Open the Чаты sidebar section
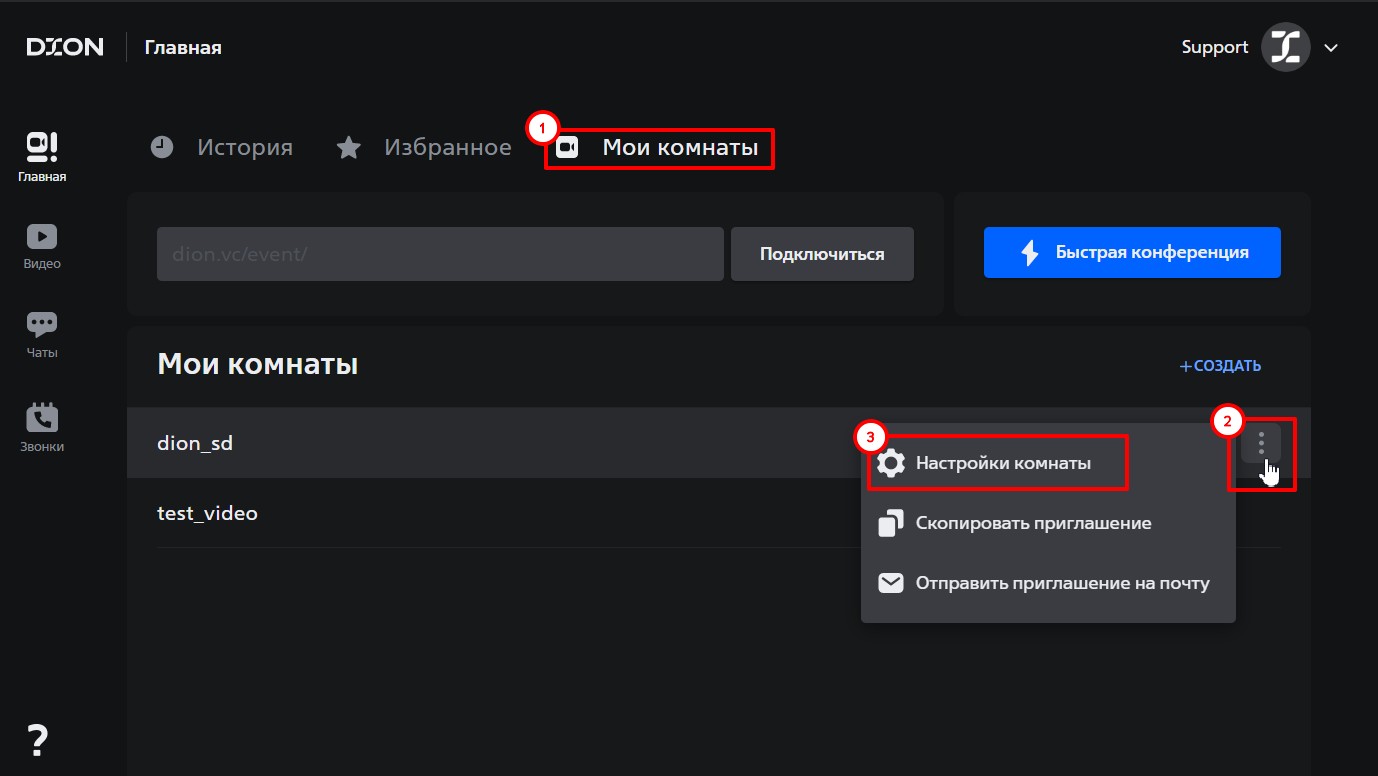Image resolution: width=1378 pixels, height=776 pixels. click(x=42, y=335)
